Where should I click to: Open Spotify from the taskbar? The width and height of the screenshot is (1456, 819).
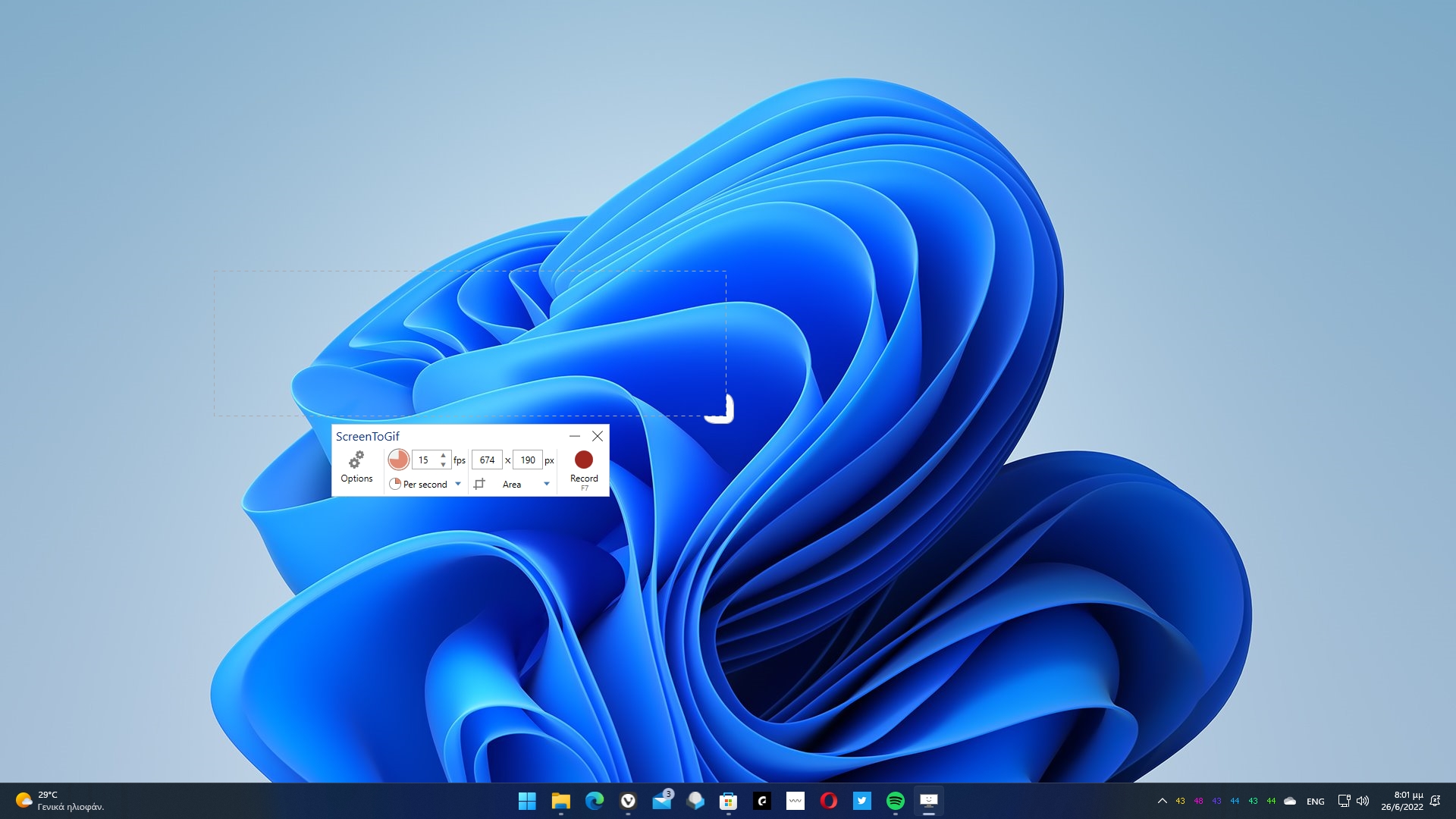click(x=895, y=801)
